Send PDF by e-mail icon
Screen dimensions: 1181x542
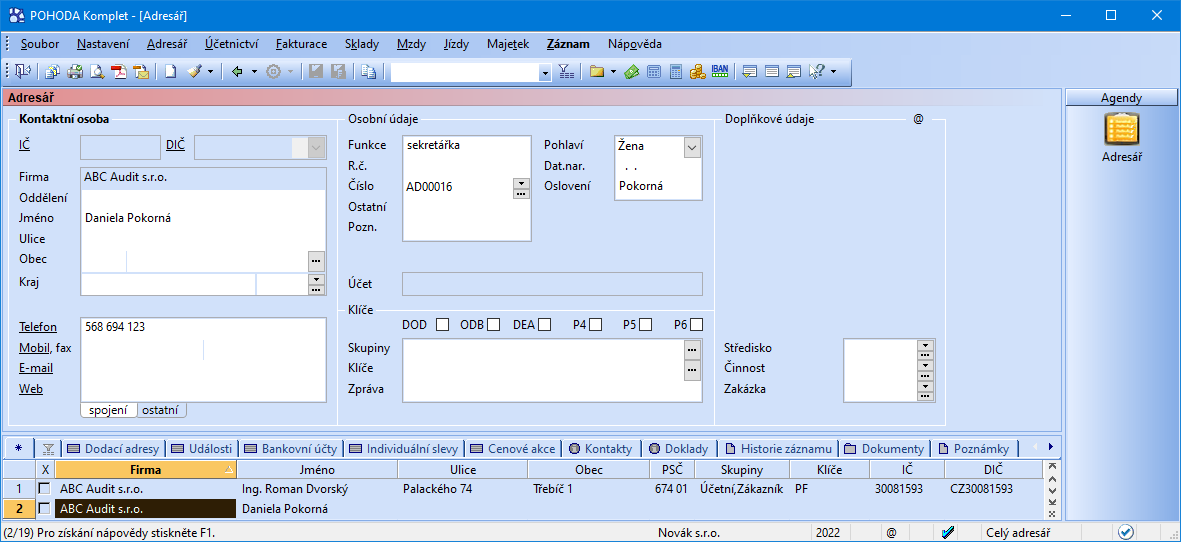tap(141, 72)
